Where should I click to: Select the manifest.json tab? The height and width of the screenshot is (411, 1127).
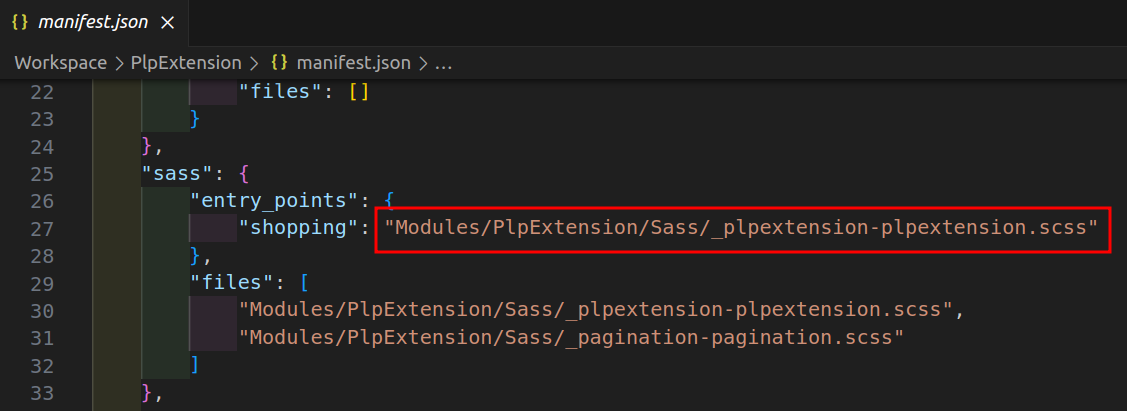93,21
